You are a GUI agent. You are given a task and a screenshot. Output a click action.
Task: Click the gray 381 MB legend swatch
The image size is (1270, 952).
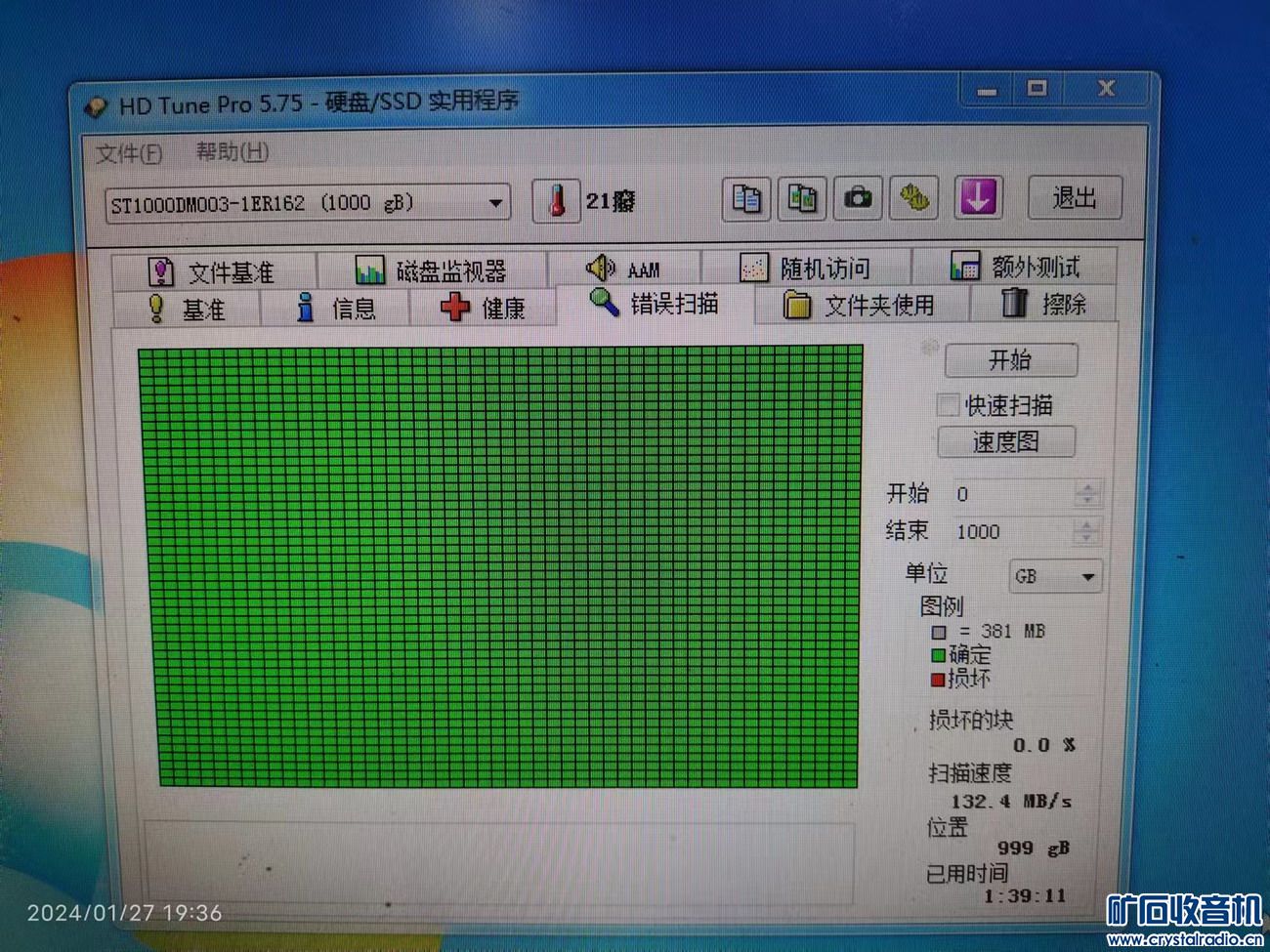pyautogui.click(x=939, y=633)
